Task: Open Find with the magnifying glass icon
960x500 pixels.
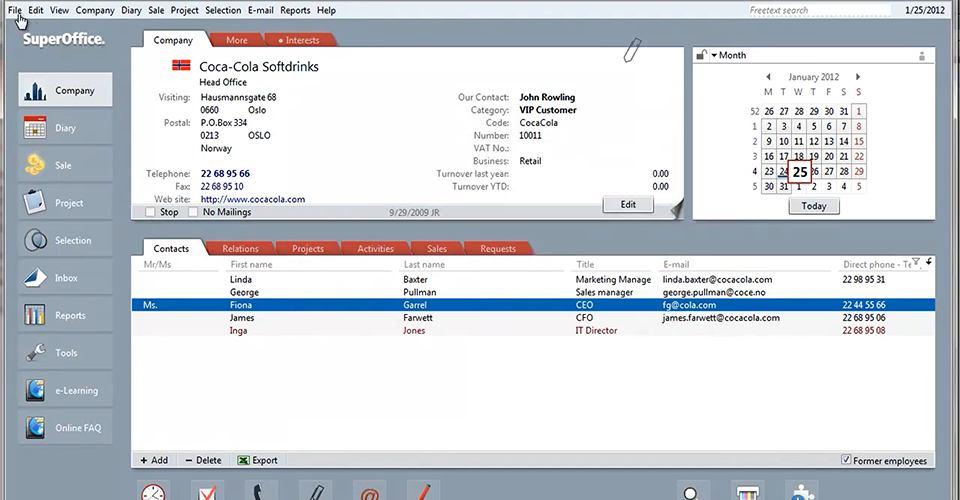Action: click(693, 491)
